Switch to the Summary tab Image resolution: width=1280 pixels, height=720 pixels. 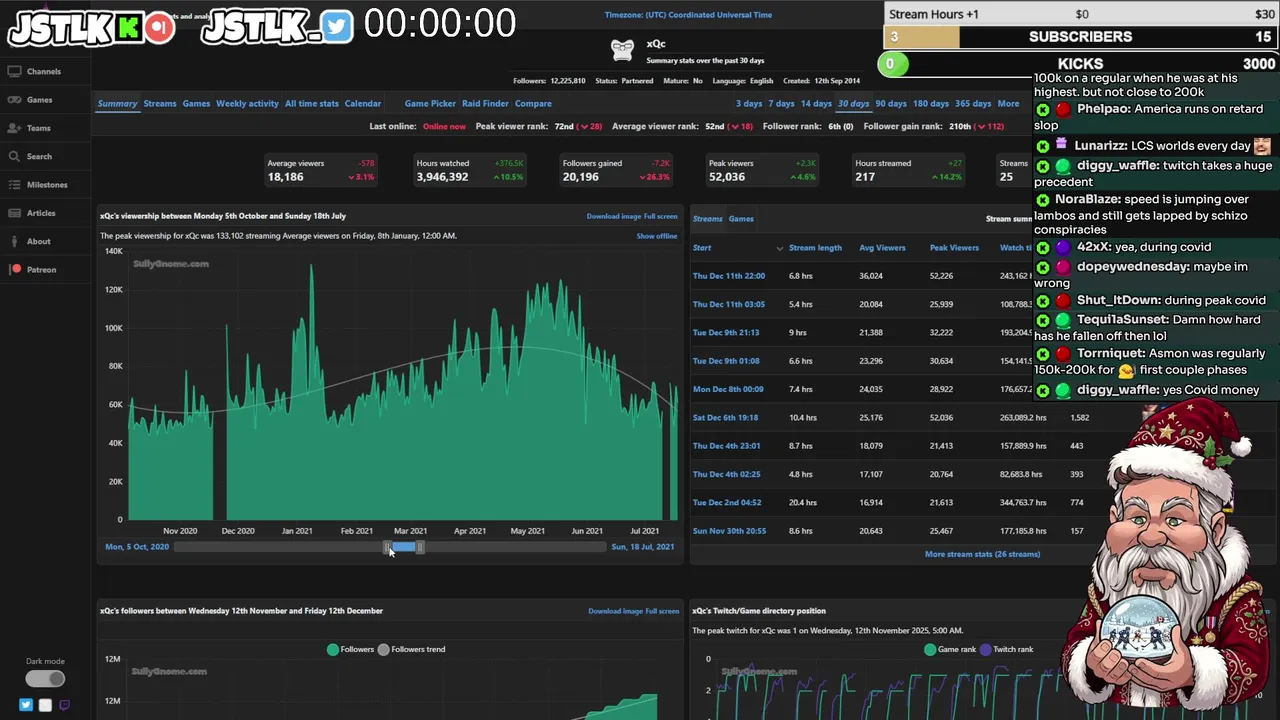[x=117, y=104]
